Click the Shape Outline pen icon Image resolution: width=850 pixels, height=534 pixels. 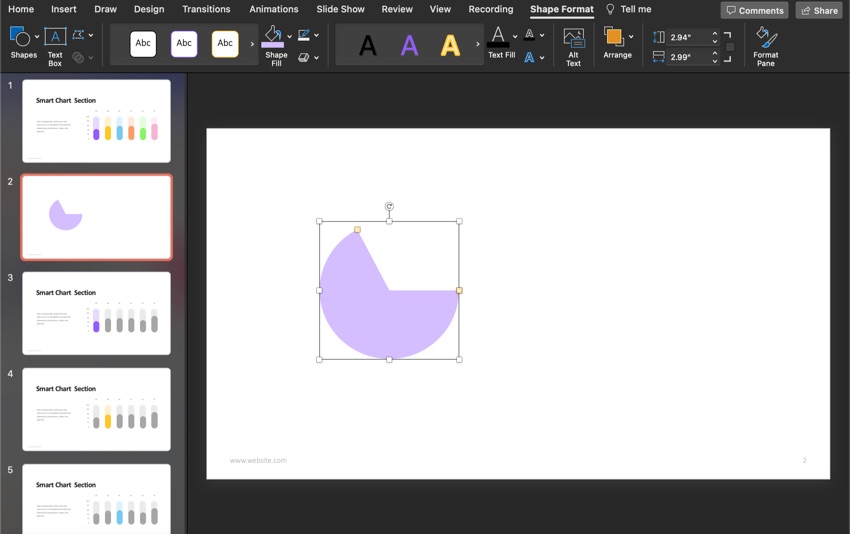pos(304,36)
